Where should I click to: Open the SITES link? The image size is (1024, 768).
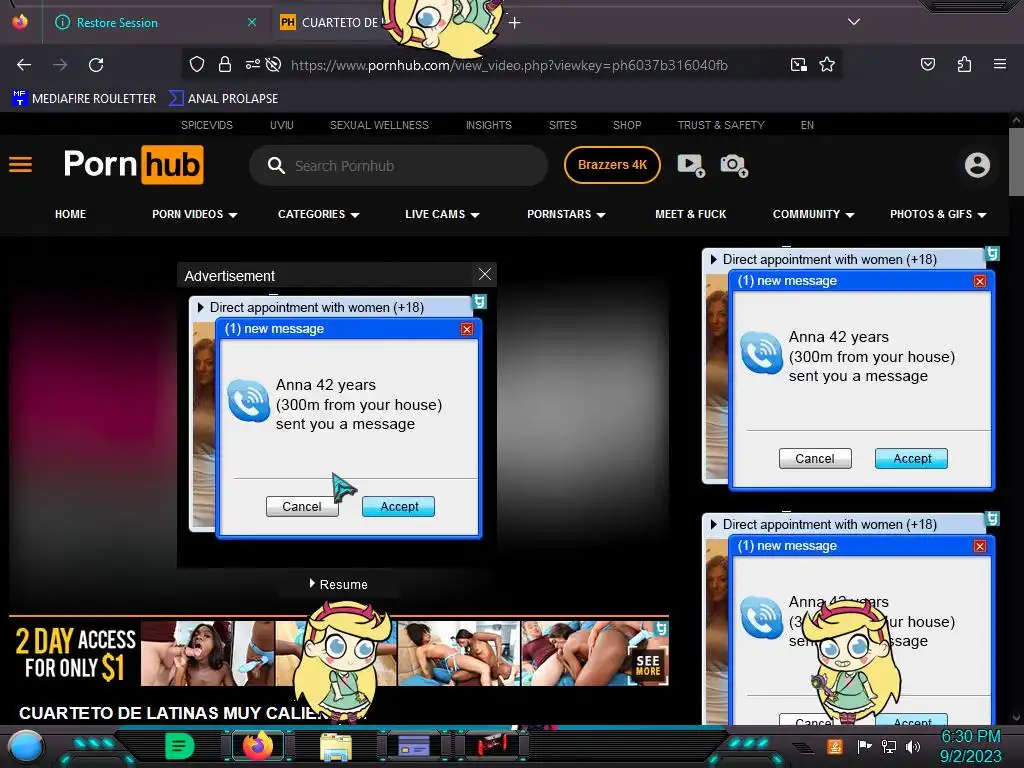coord(562,125)
